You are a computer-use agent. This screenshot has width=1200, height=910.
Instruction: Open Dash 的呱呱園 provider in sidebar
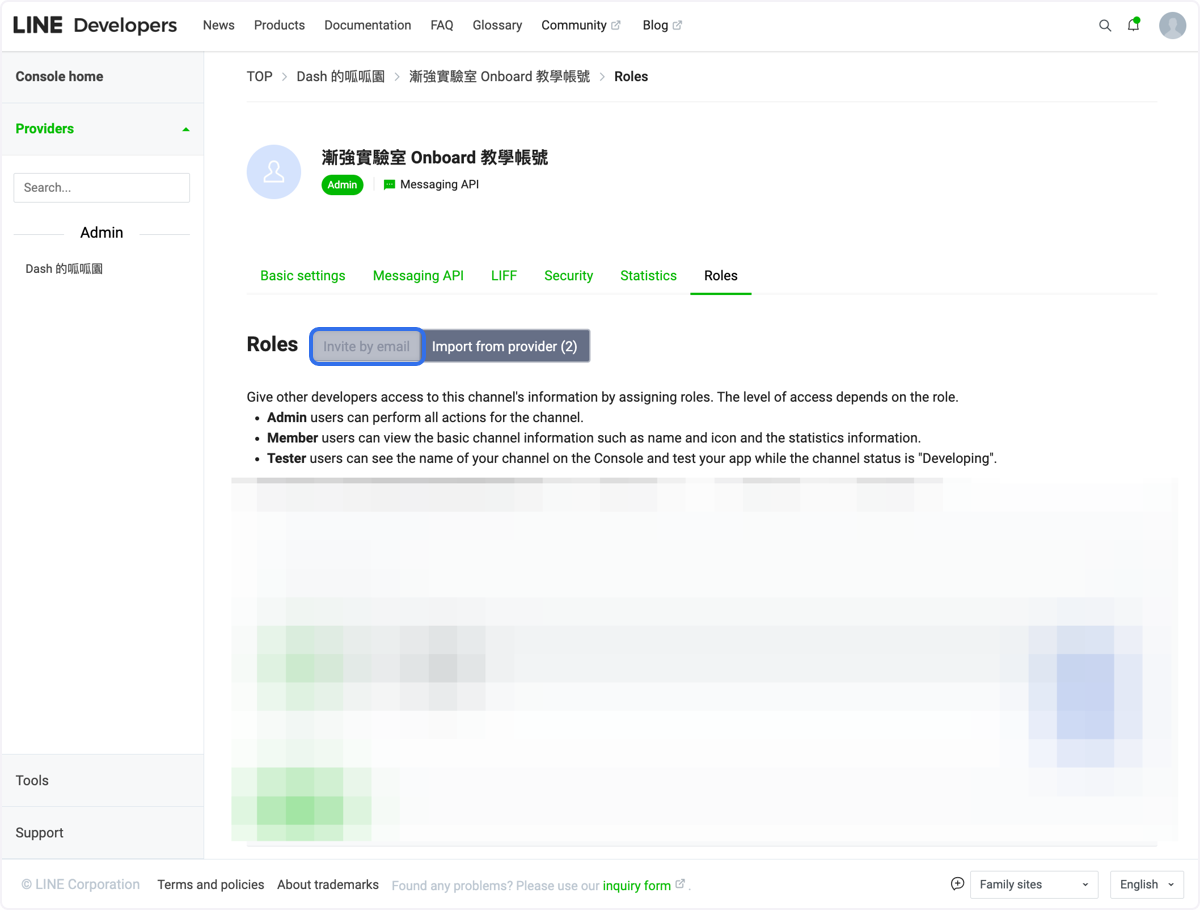(64, 269)
